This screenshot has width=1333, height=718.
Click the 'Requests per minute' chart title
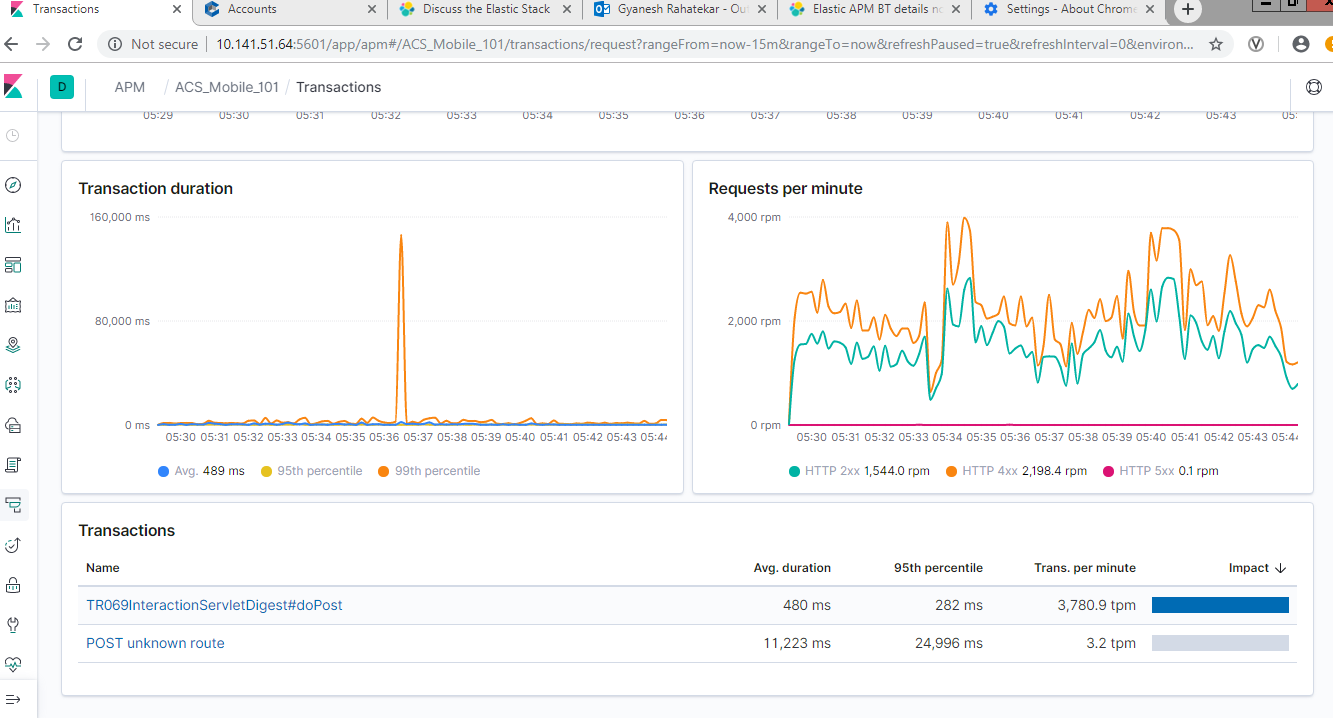coord(785,188)
